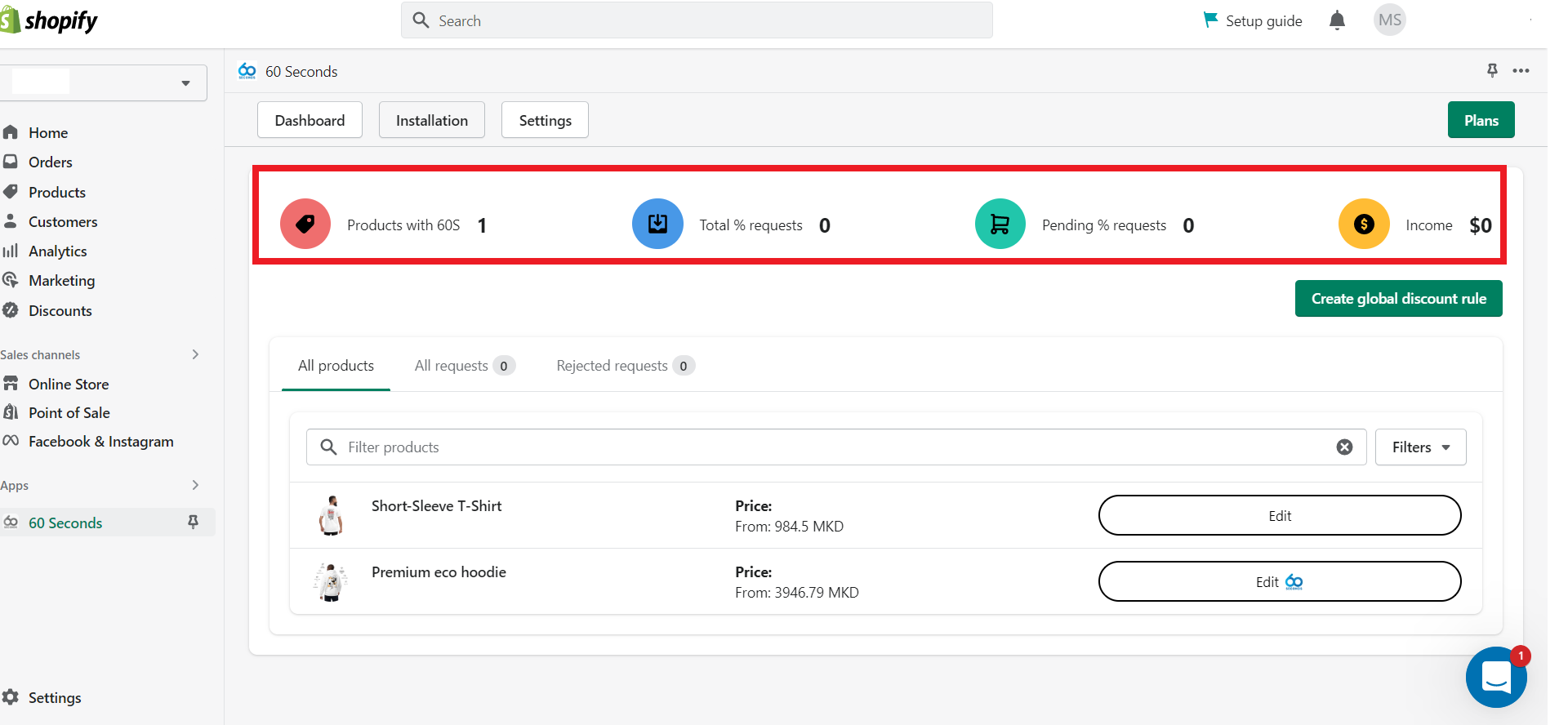Open Facebook & Instagram channel
The image size is (1568, 725).
101,442
